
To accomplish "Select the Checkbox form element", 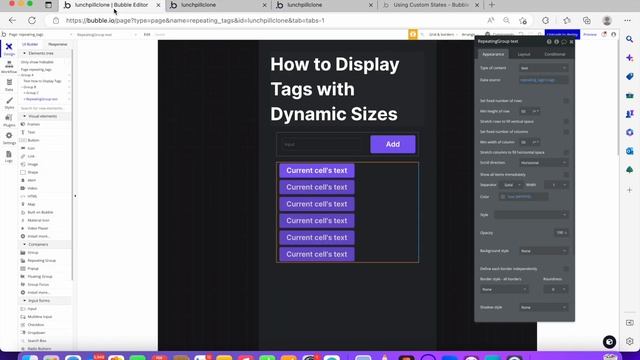I will [x=36, y=324].
